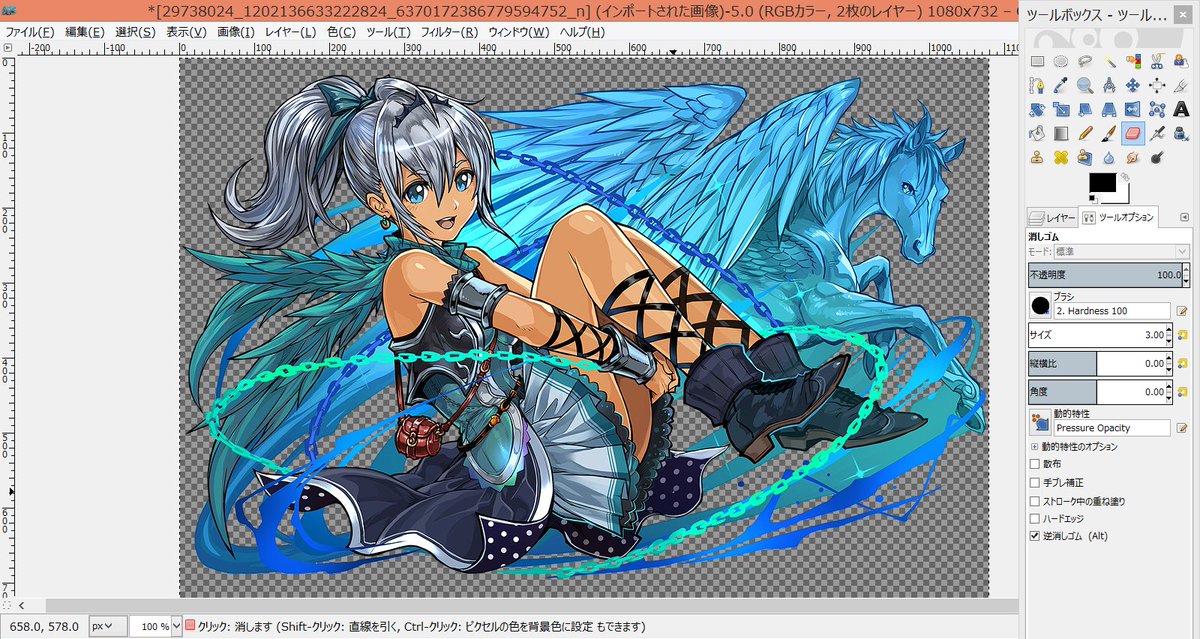Select the Scissors Select tool
Viewport: 1200px width, 639px height.
click(1157, 61)
